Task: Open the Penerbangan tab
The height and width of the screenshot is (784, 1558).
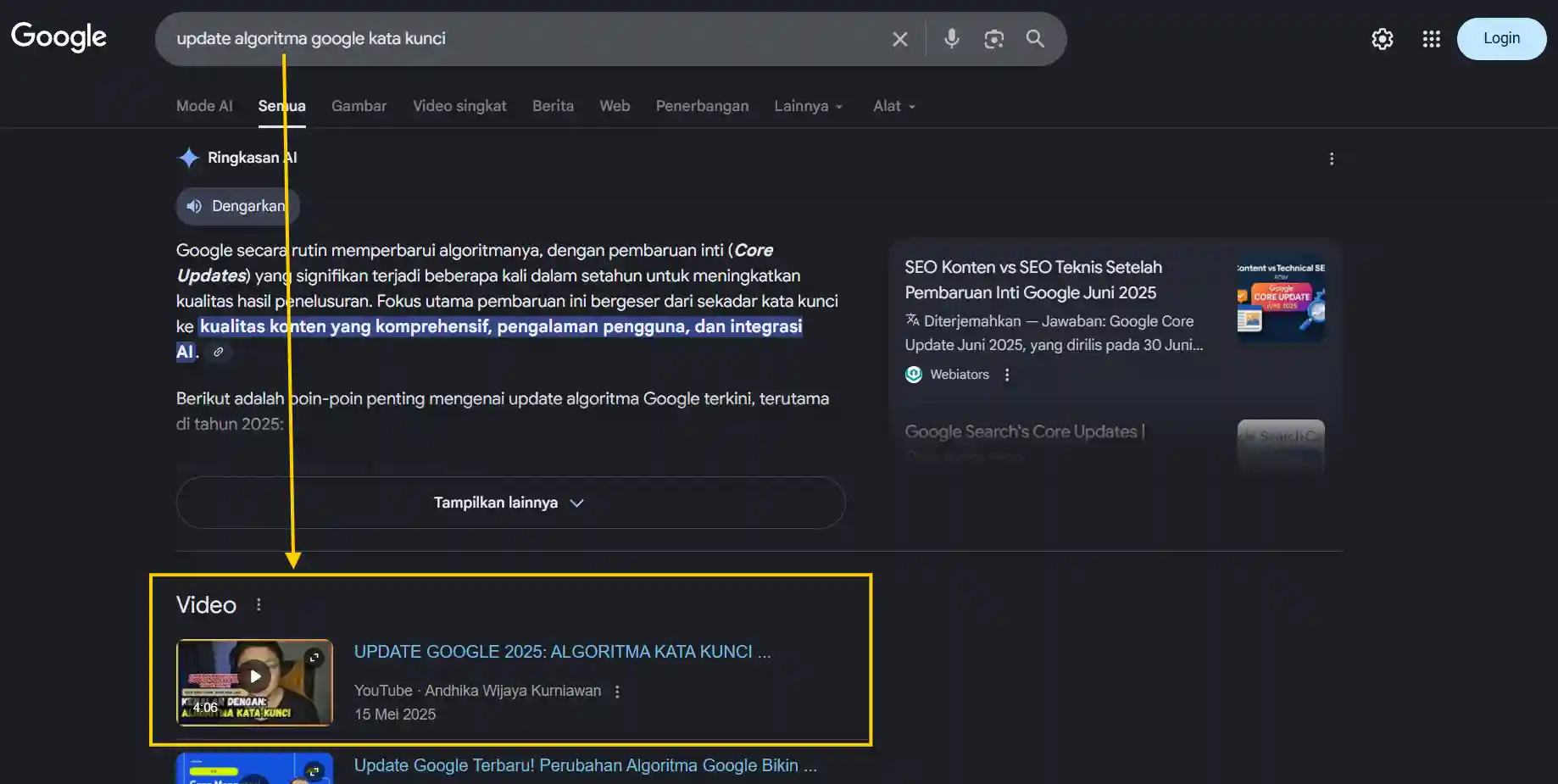Action: point(702,106)
